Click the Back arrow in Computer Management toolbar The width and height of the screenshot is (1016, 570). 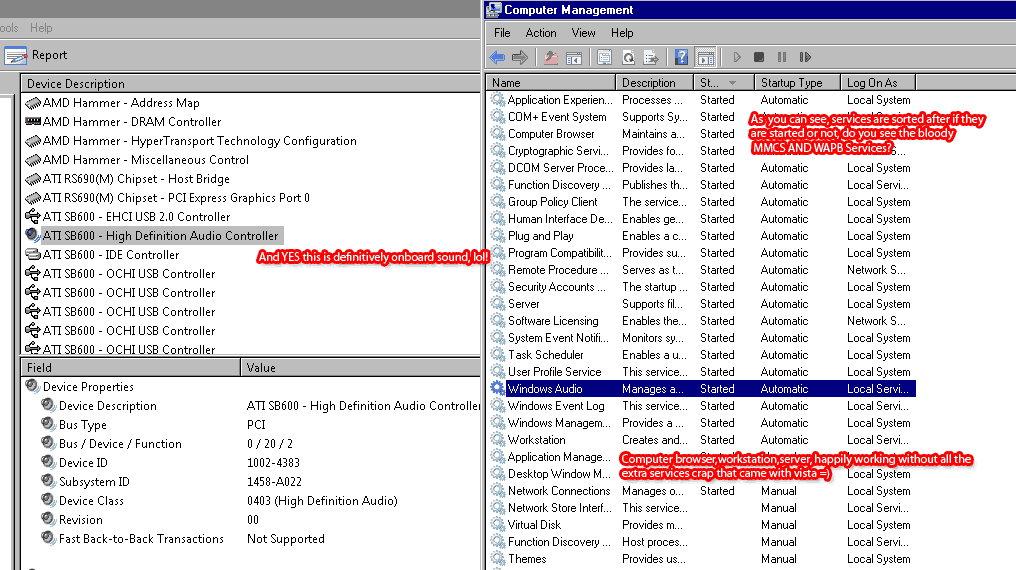point(497,57)
